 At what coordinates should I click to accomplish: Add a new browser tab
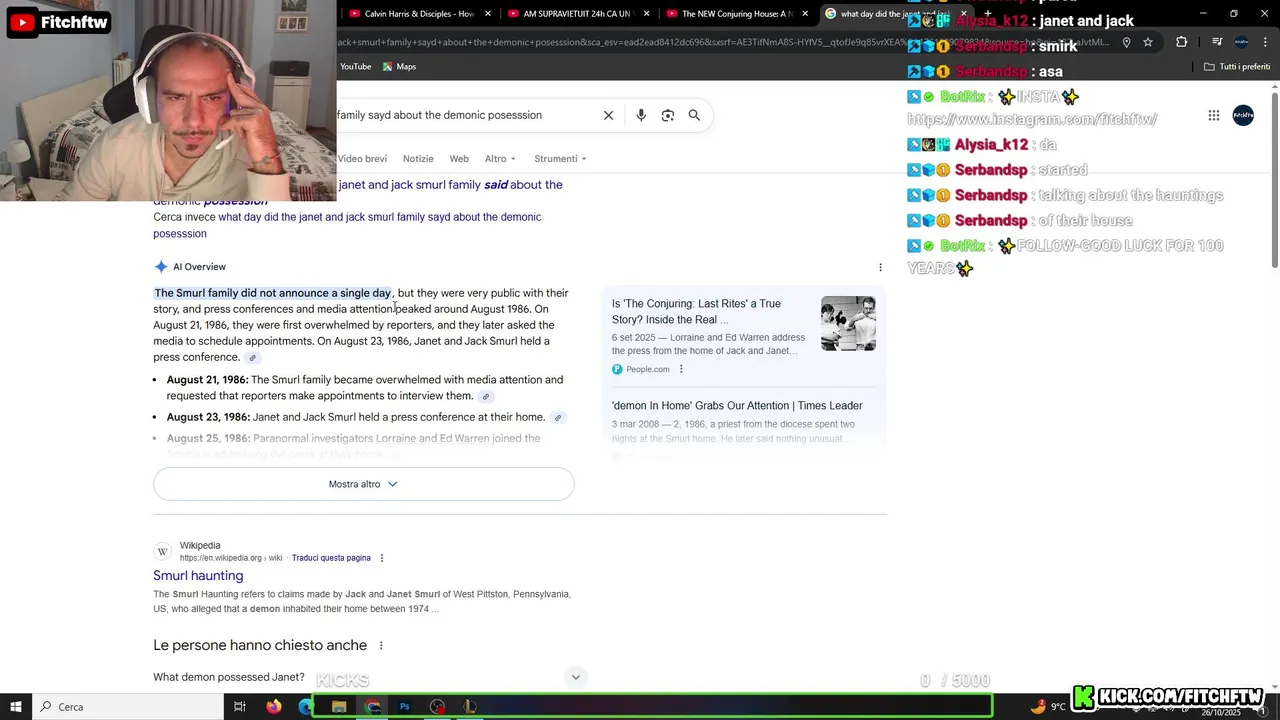tap(987, 14)
